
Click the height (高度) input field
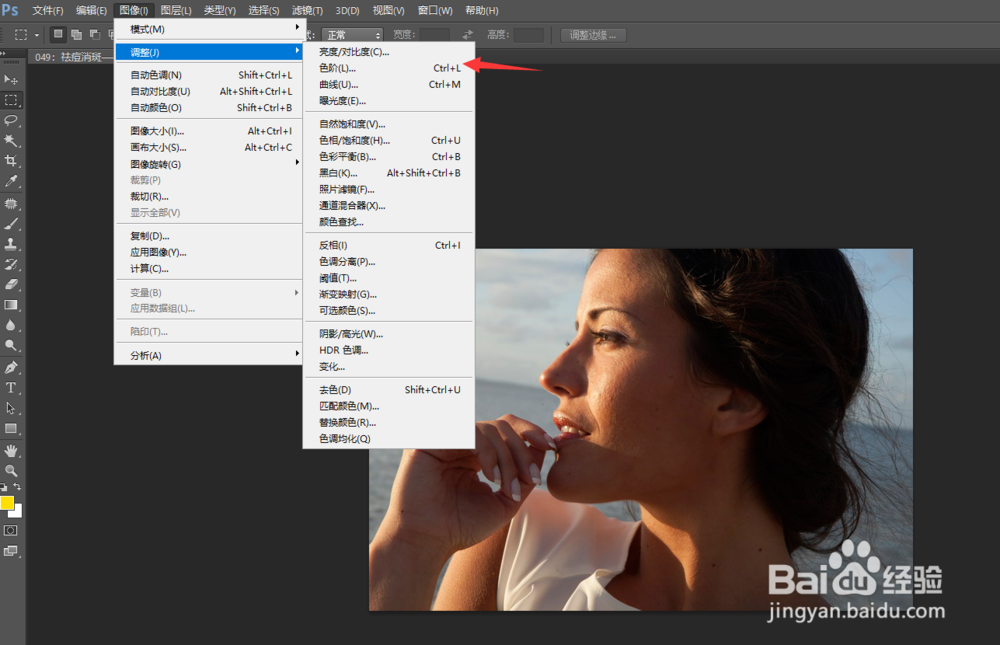(x=529, y=35)
